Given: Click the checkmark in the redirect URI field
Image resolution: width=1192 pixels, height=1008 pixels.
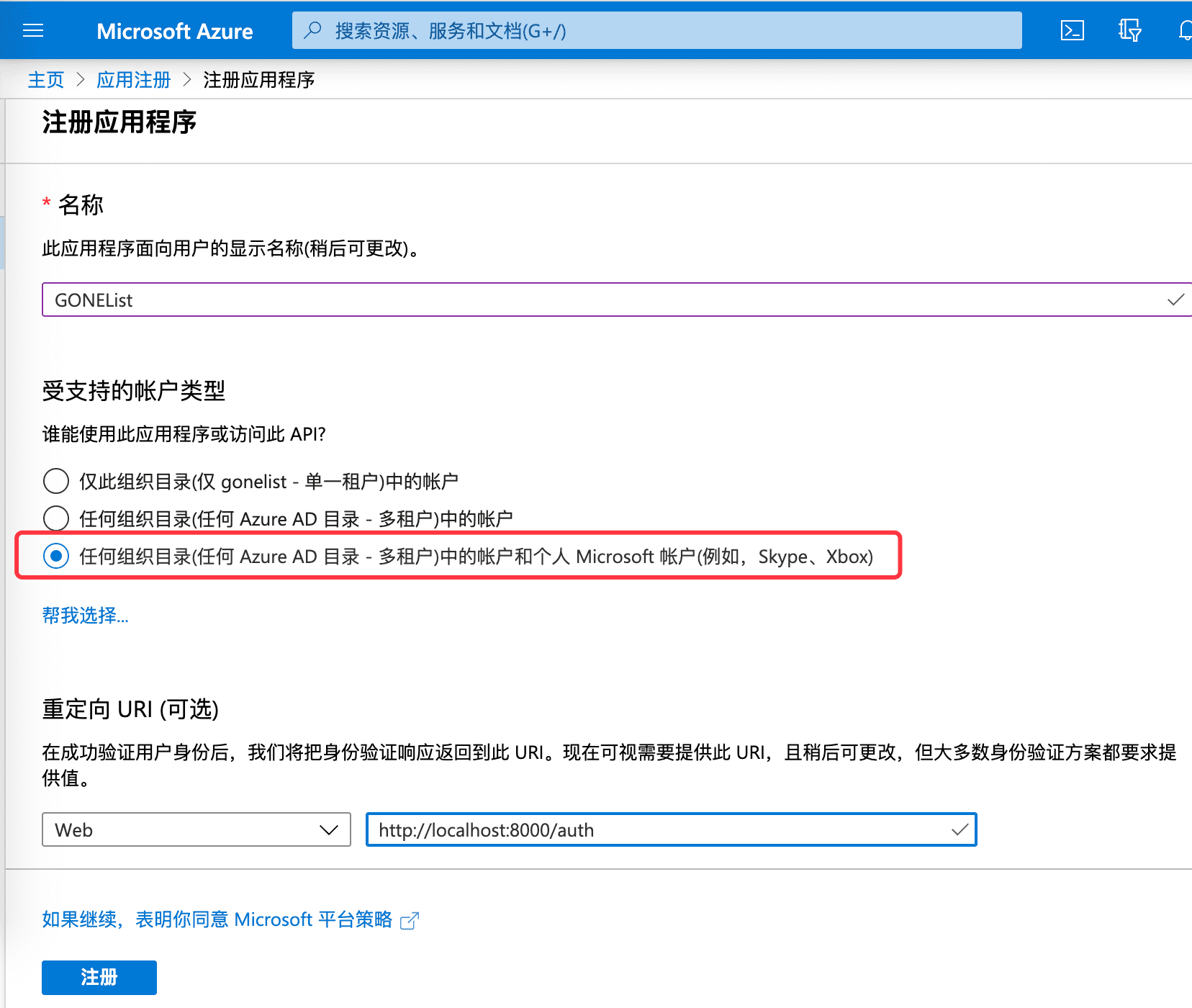Looking at the screenshot, I should [x=959, y=830].
